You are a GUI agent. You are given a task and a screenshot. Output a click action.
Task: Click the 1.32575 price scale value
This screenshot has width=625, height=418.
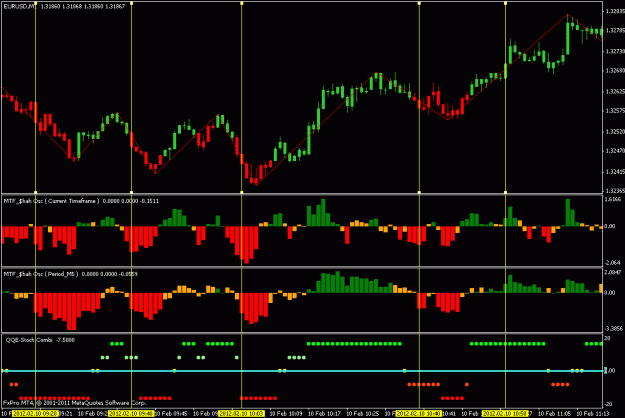pos(615,110)
